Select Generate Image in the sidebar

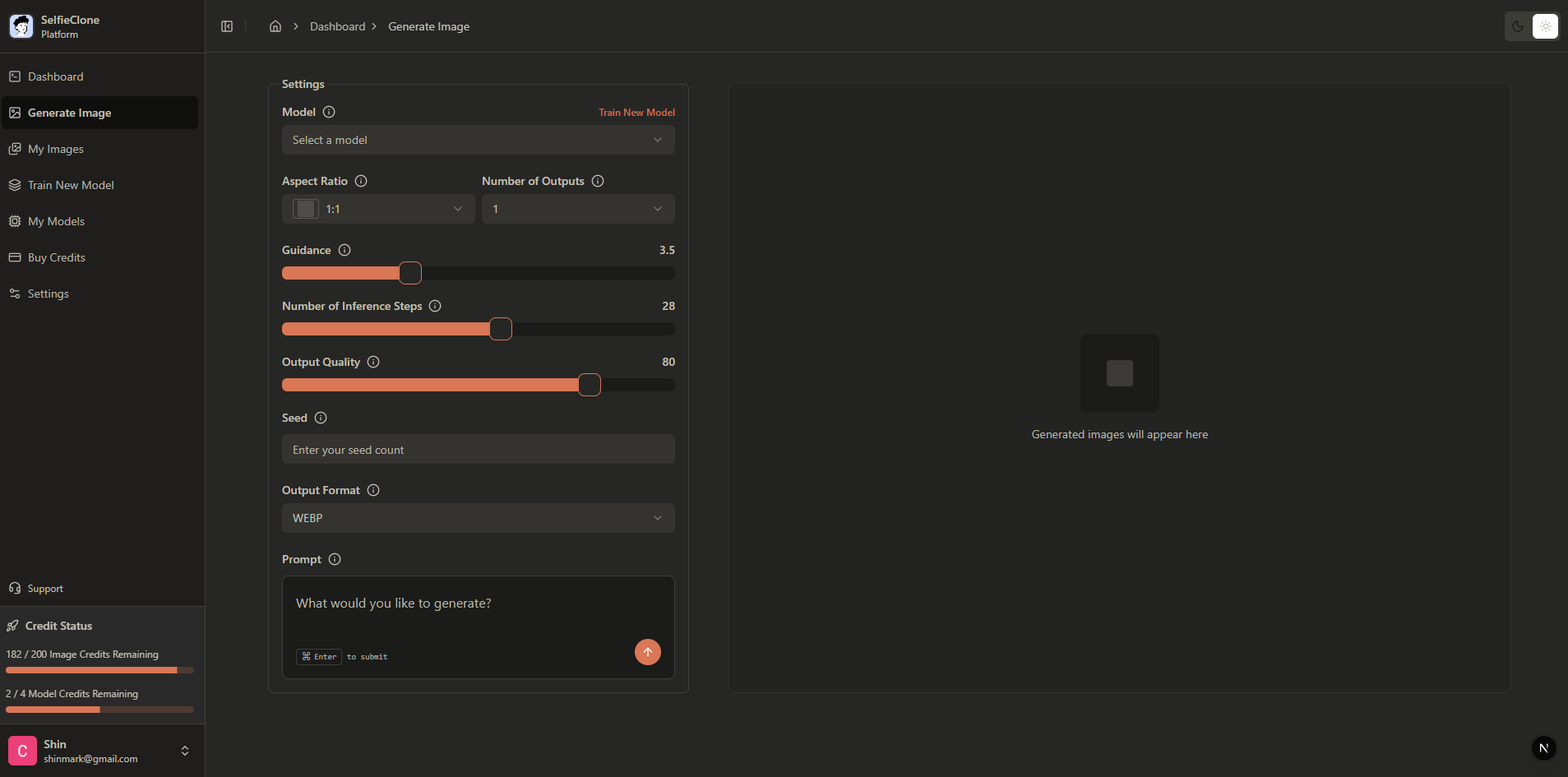tap(70, 113)
